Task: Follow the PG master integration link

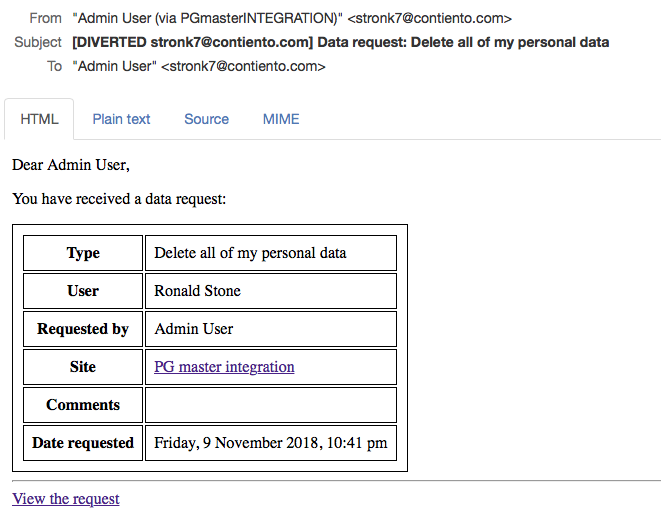Action: (x=224, y=367)
